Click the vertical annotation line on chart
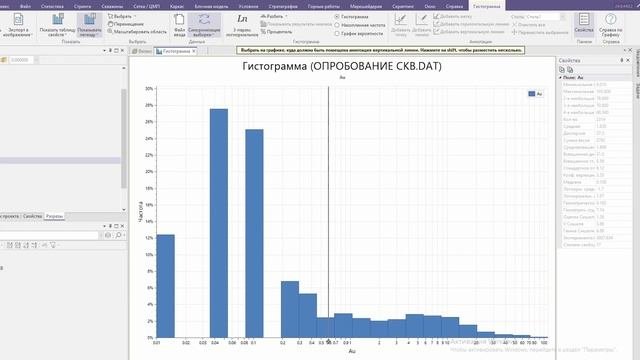Screen dimensions: 640x360 (x=328, y=212)
